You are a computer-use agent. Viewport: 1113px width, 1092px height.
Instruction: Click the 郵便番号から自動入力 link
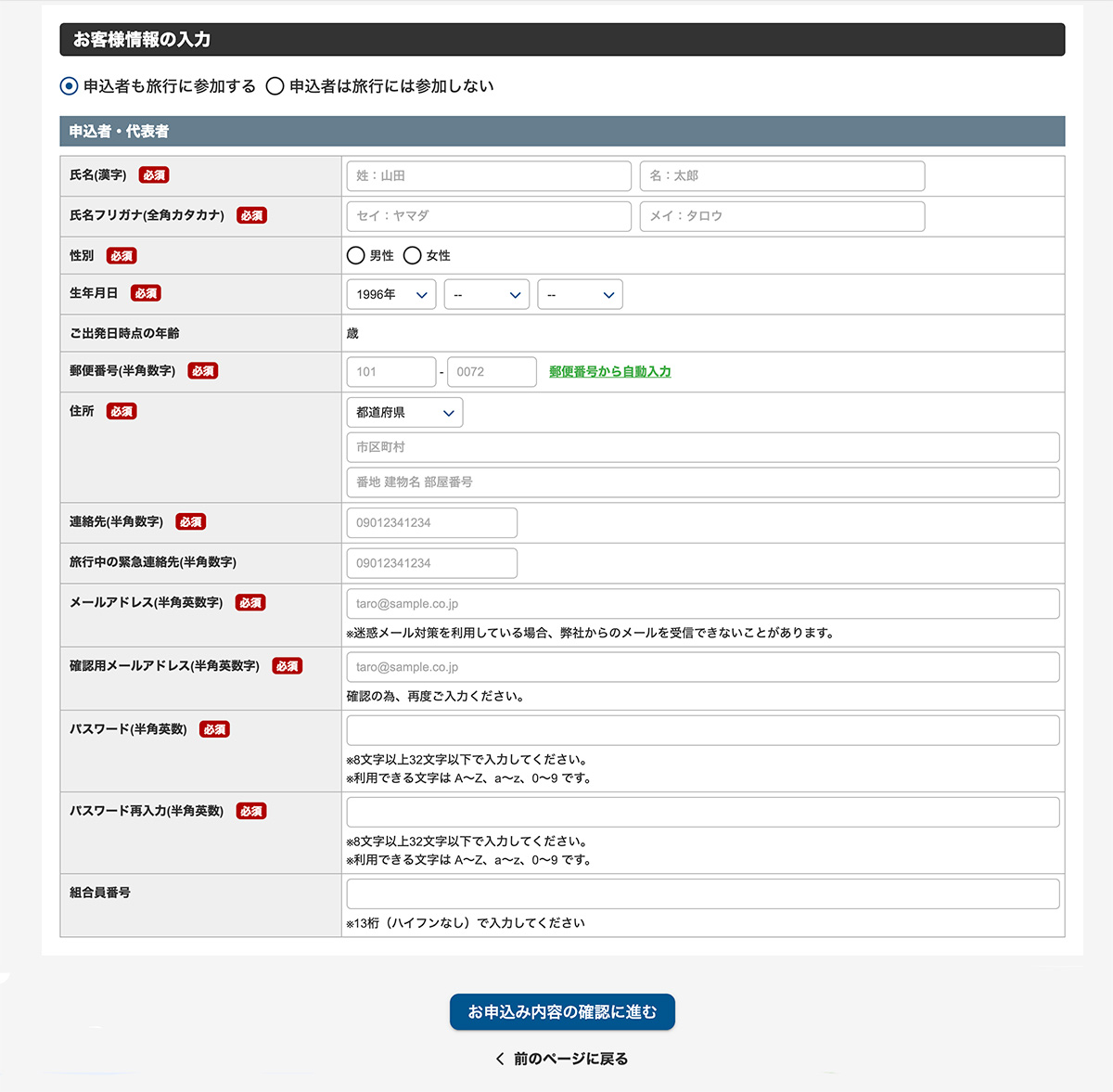608,371
